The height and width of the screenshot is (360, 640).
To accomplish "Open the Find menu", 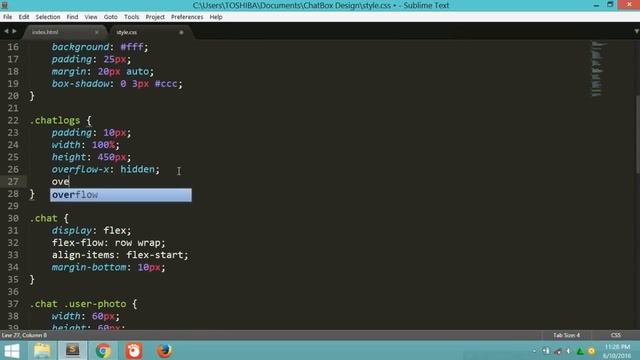I will click(x=72, y=17).
